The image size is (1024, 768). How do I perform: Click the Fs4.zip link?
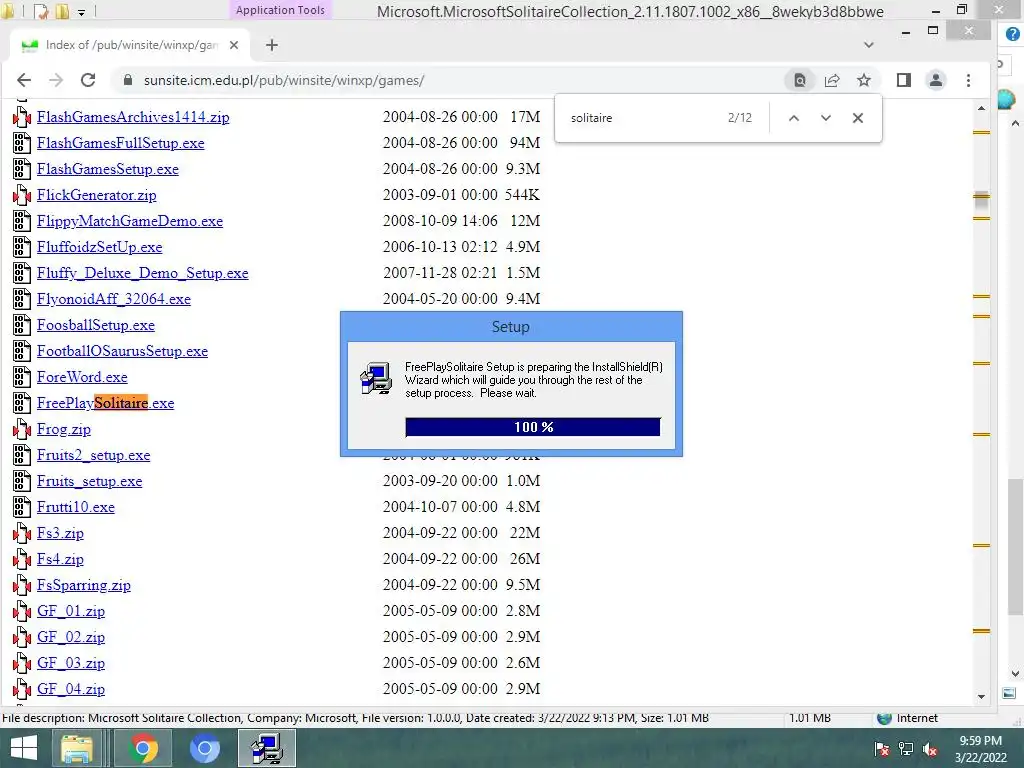click(60, 559)
